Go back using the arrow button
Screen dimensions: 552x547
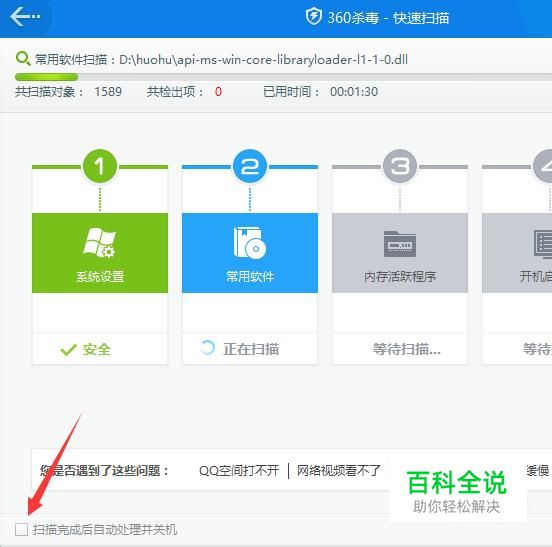[x=25, y=16]
